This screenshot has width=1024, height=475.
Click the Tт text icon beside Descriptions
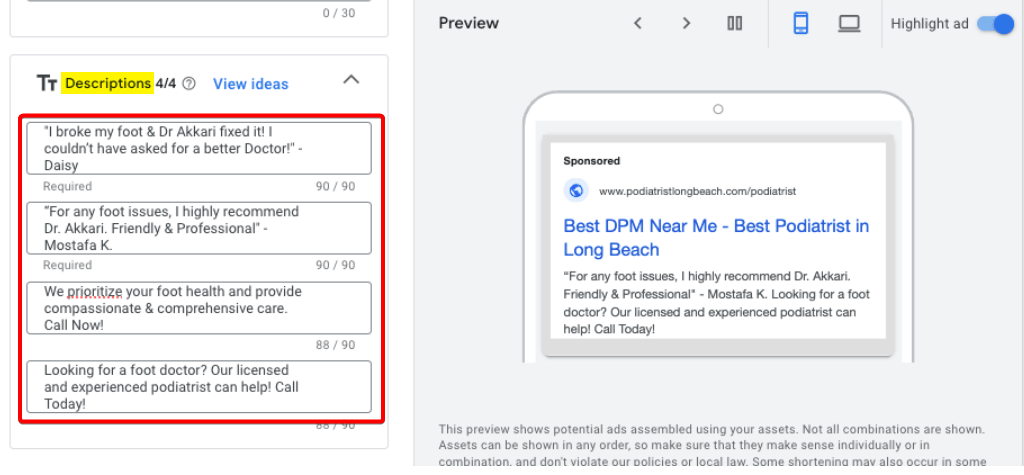tap(46, 84)
